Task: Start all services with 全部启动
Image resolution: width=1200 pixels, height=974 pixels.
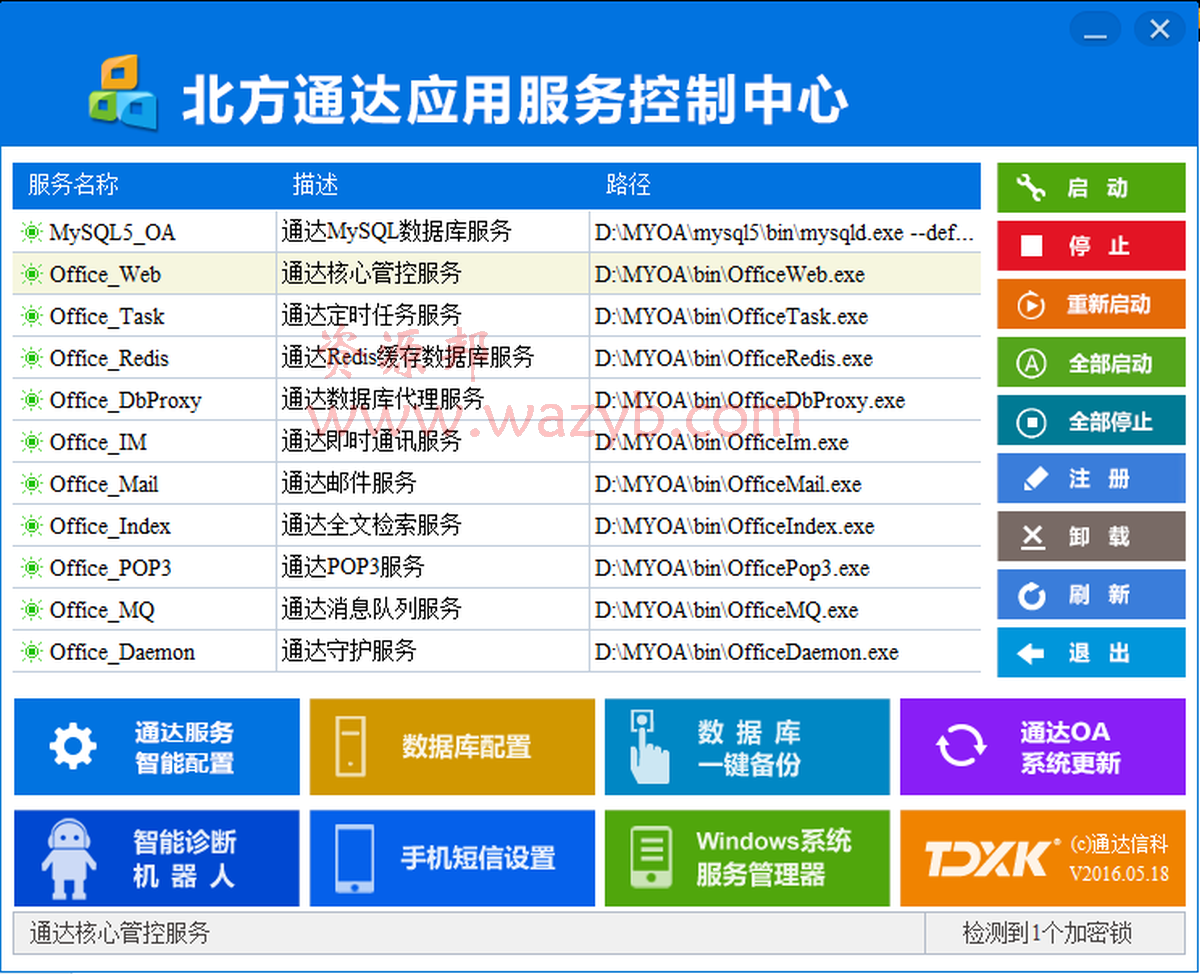Action: coord(1091,363)
